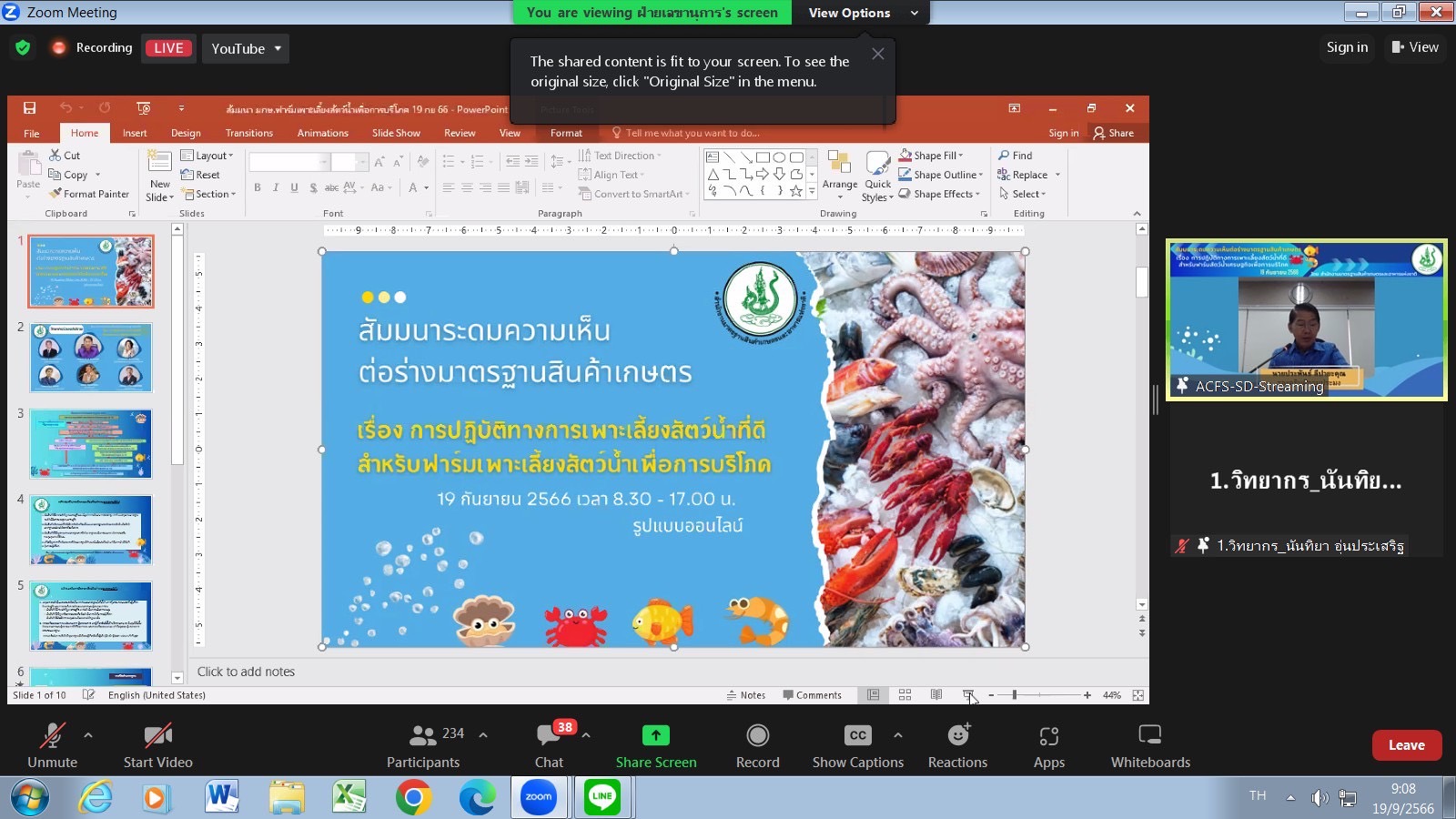Leave the Zoom meeting
1456x819 pixels.
click(1407, 745)
